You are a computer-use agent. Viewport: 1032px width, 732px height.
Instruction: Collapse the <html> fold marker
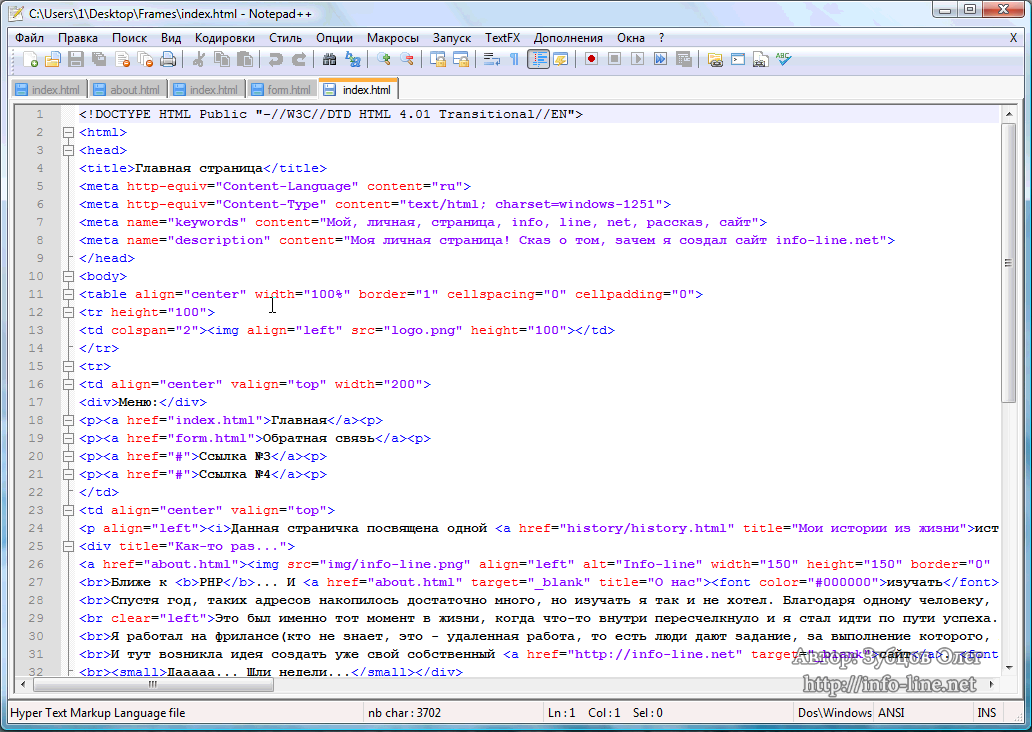[68, 132]
